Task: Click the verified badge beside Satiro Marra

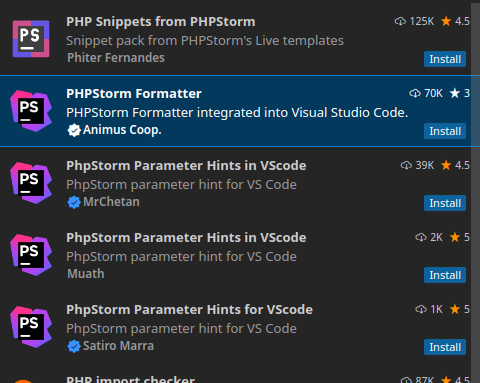Action: click(x=74, y=346)
